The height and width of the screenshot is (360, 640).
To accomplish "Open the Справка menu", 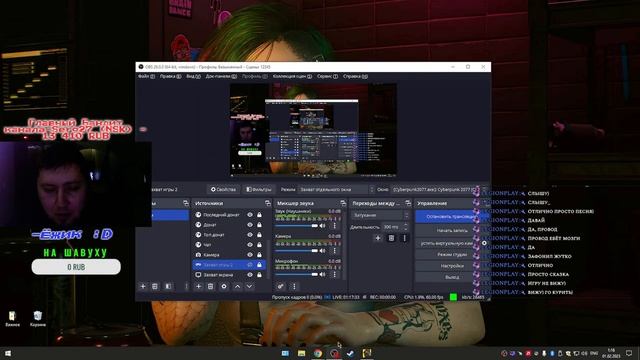I will pyautogui.click(x=355, y=76).
